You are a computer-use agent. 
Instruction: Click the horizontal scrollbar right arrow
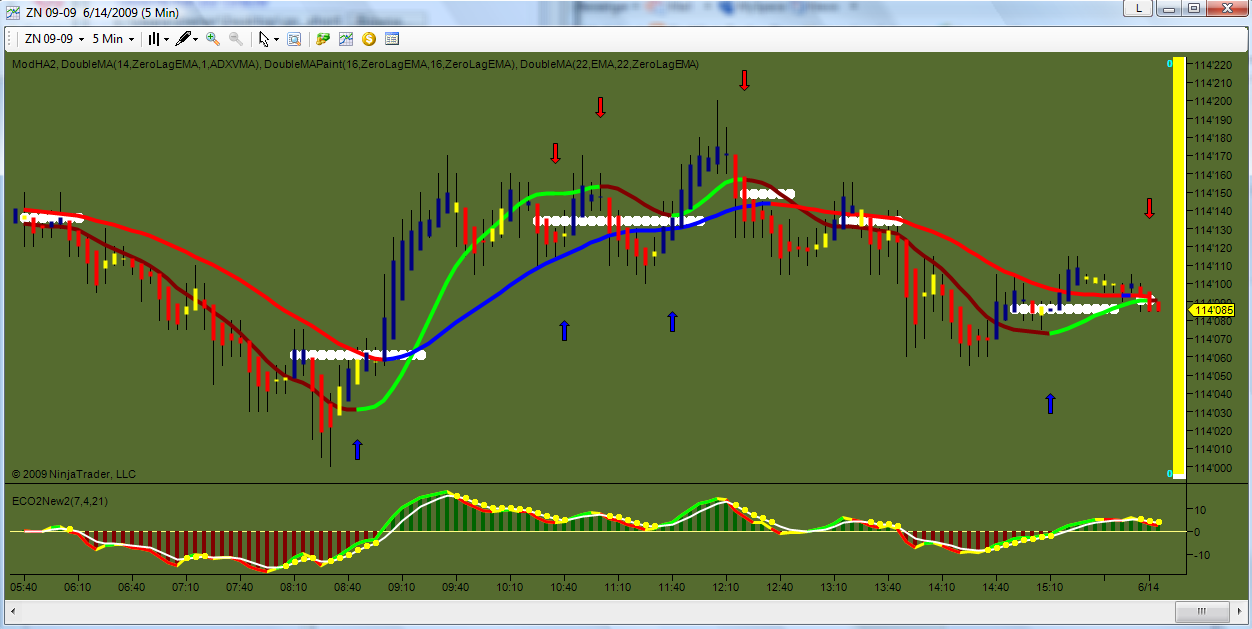pyautogui.click(x=1238, y=611)
